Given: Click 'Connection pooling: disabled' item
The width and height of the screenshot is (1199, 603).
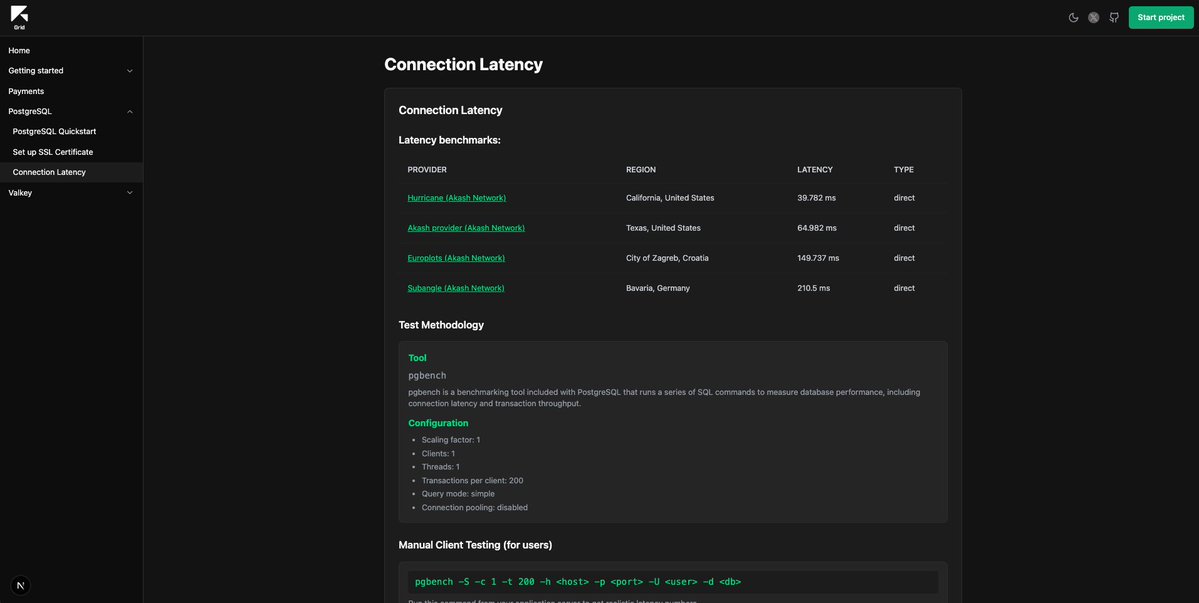Looking at the screenshot, I should pyautogui.click(x=474, y=507).
